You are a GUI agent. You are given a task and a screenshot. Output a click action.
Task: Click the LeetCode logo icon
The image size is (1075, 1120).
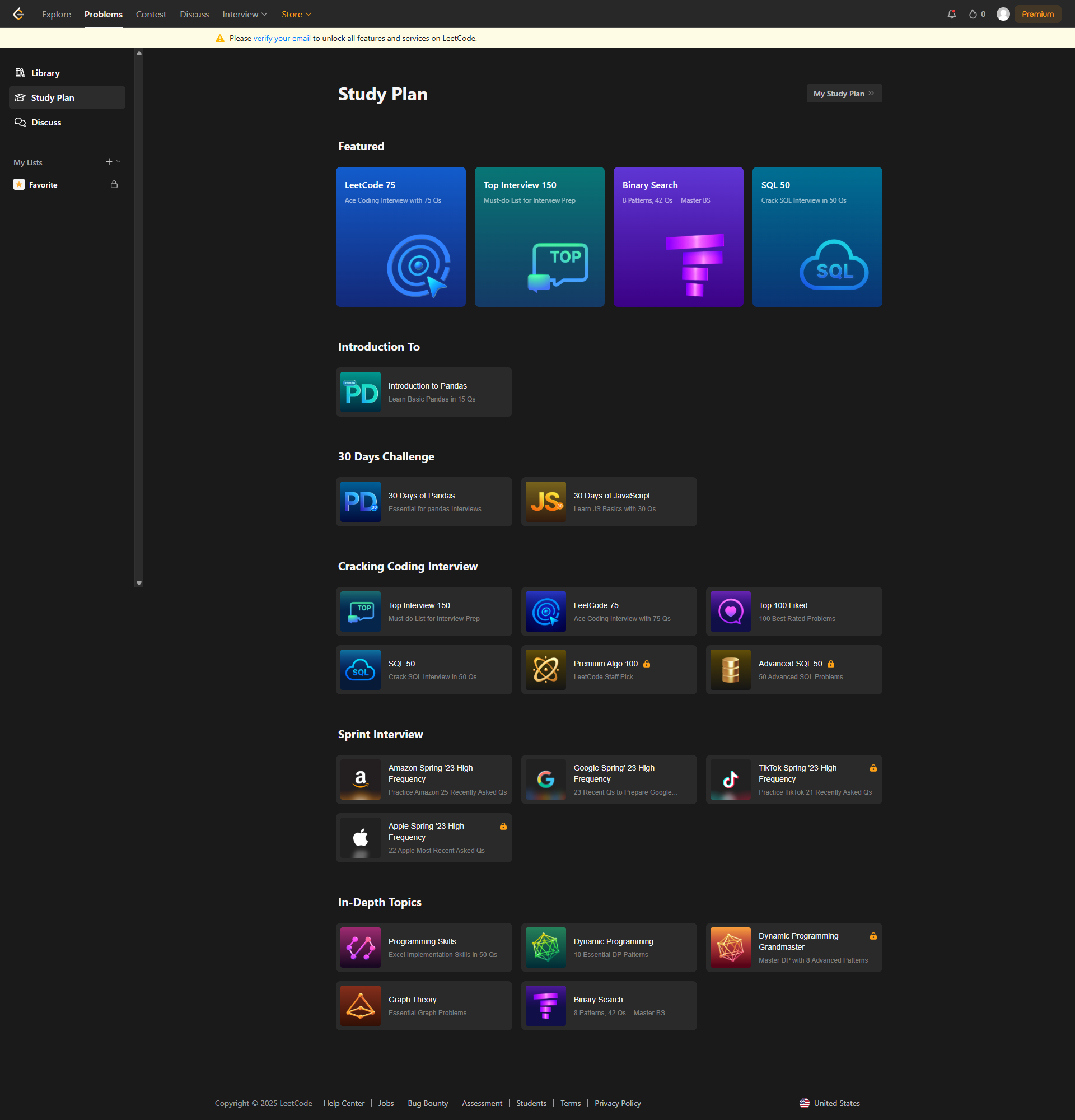19,13
